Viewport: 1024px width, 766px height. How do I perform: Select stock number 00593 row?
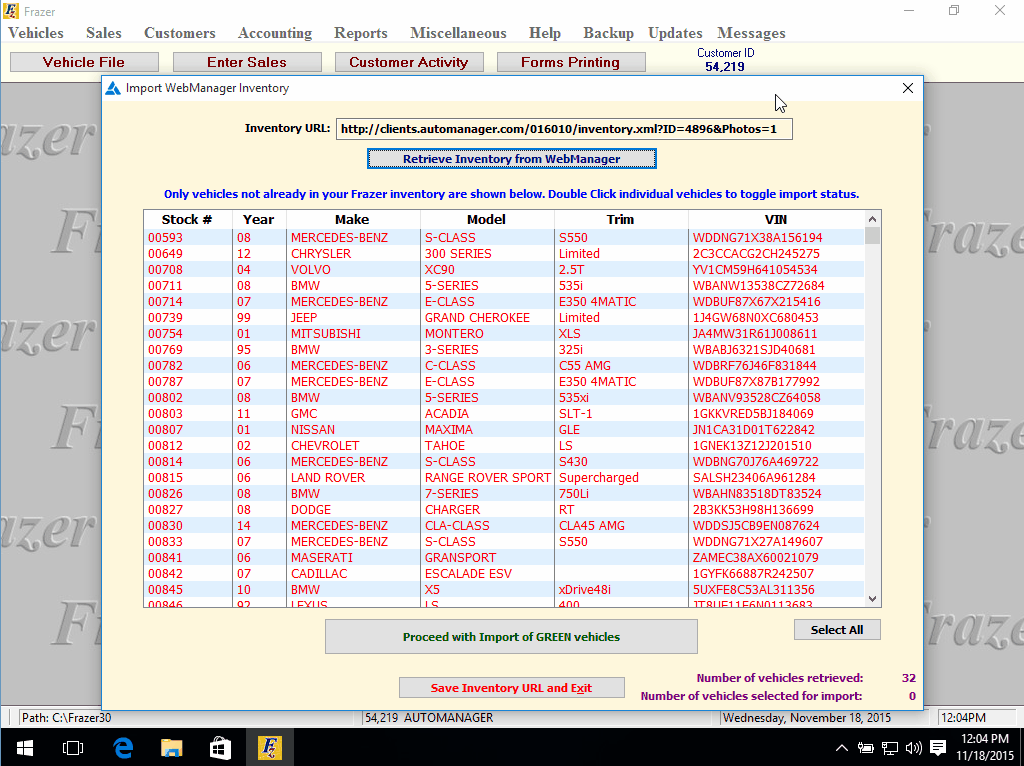click(504, 238)
